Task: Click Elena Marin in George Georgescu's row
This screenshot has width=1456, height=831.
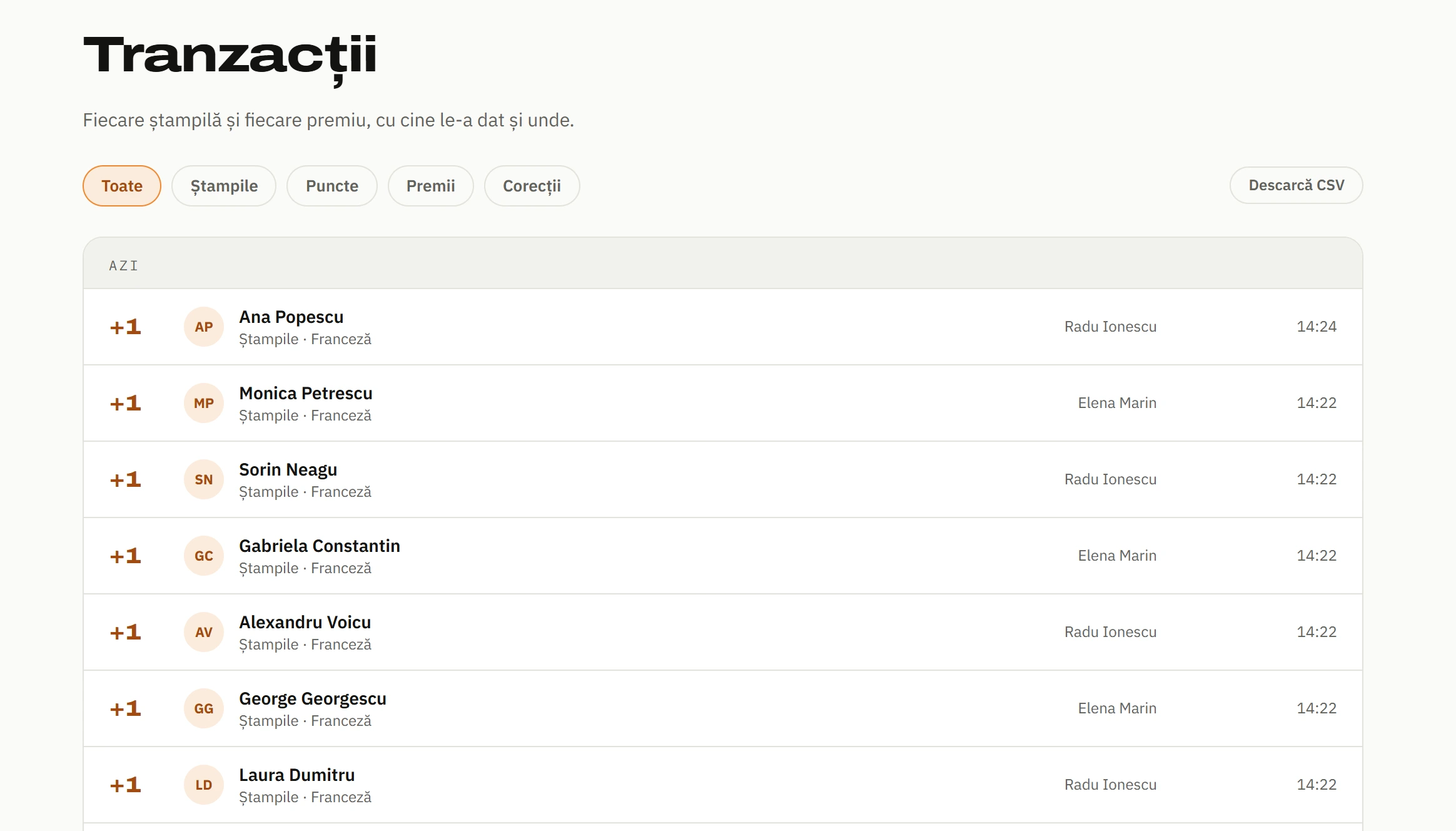Action: pyautogui.click(x=1117, y=708)
